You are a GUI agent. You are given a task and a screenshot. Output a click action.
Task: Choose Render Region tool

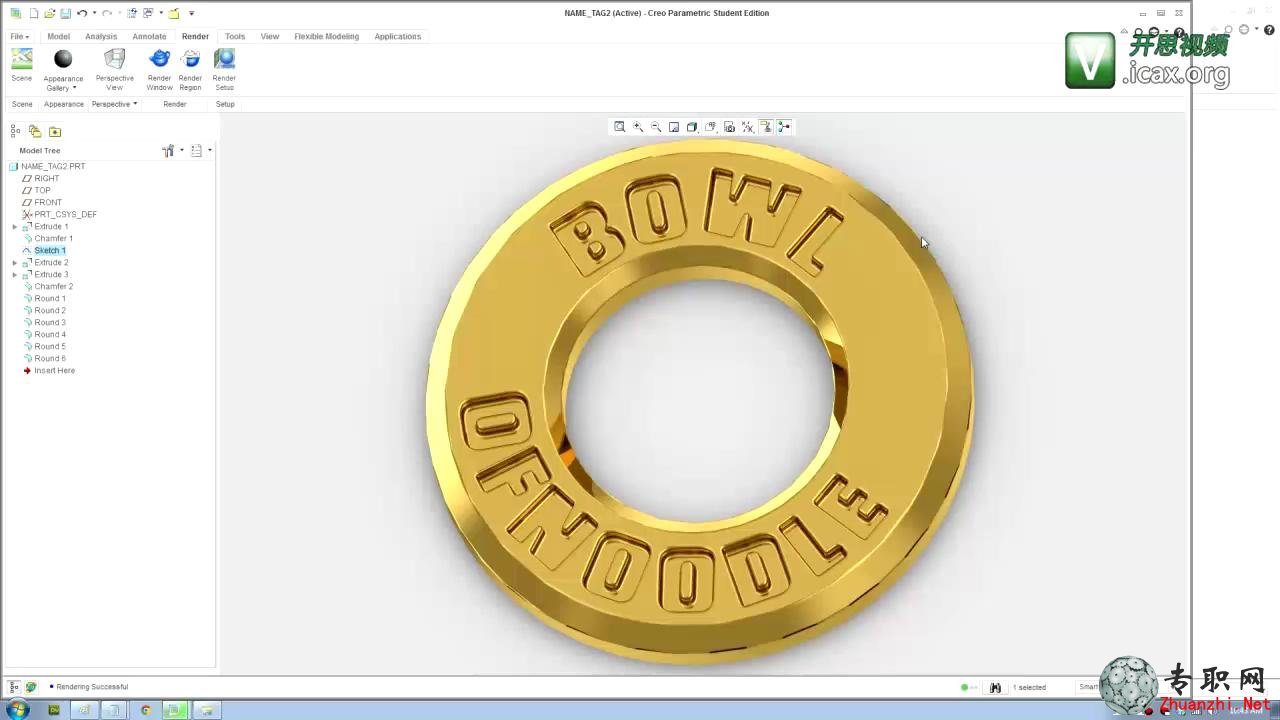(190, 59)
